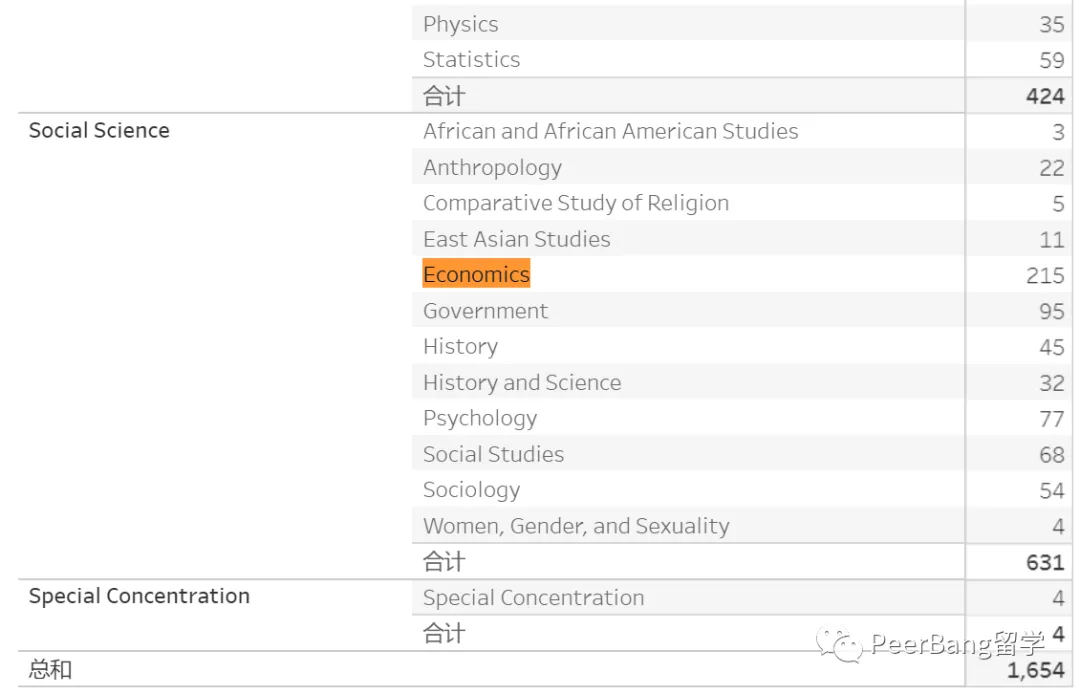Click the Sociology row label
The height and width of the screenshot is (694, 1080).
click(x=471, y=490)
